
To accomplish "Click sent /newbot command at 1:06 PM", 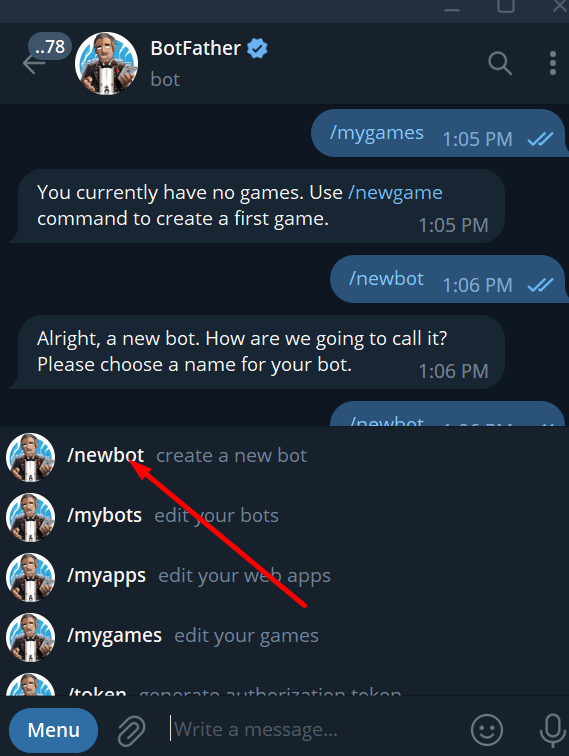I will point(386,279).
